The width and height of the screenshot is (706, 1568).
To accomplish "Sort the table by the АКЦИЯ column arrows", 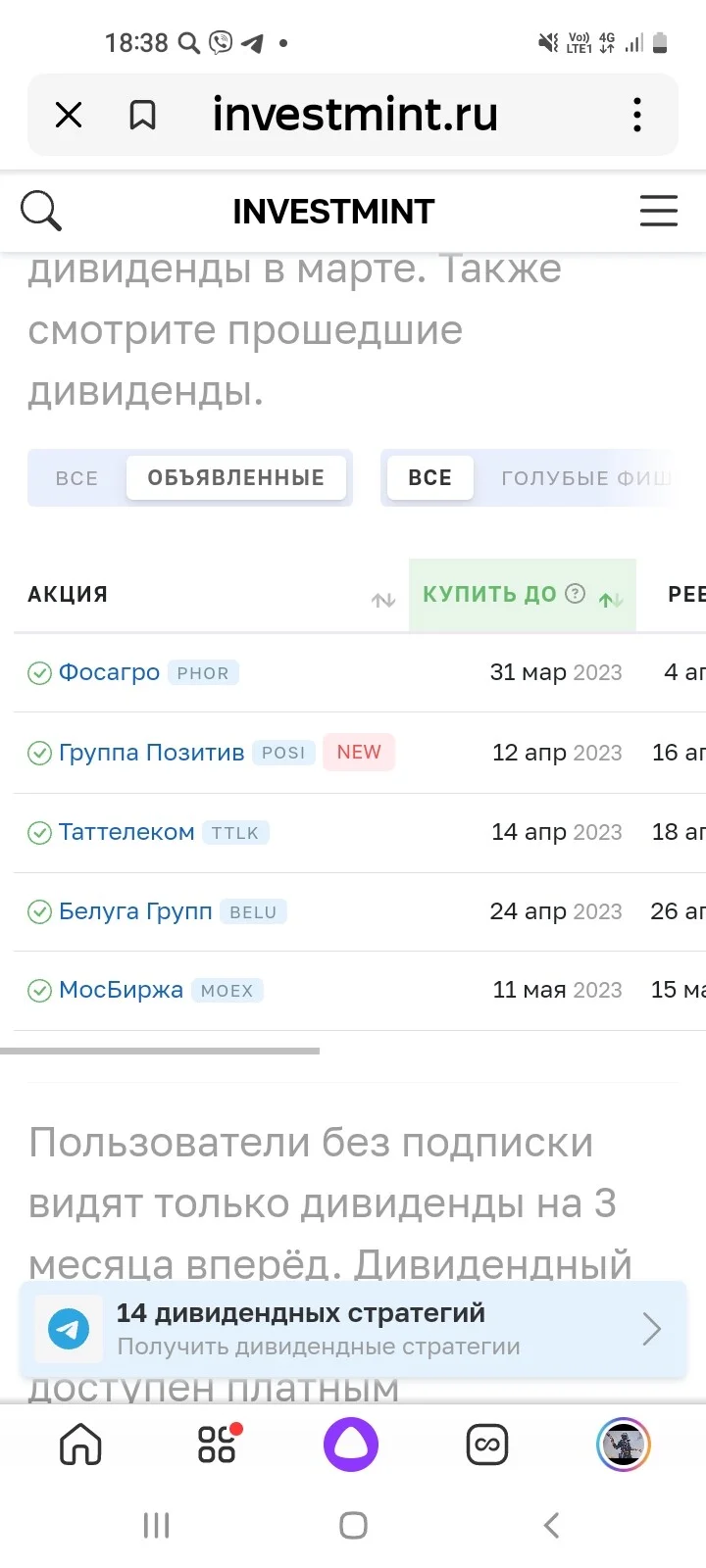I will click(x=383, y=600).
